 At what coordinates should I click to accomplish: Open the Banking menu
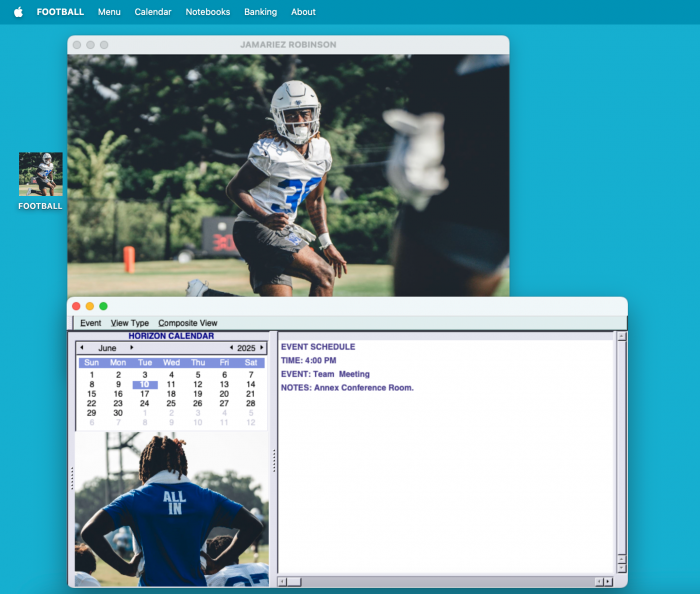(x=260, y=12)
